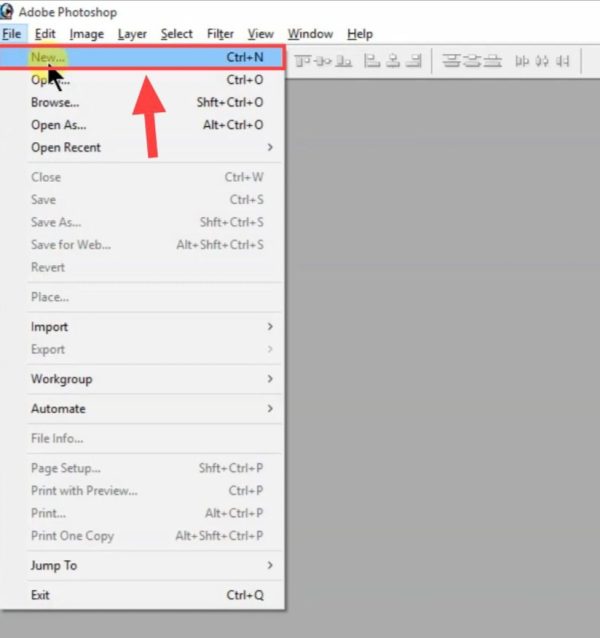The height and width of the screenshot is (638, 600).
Task: Click the Distribute Bottom Edges icon
Action: (493, 61)
